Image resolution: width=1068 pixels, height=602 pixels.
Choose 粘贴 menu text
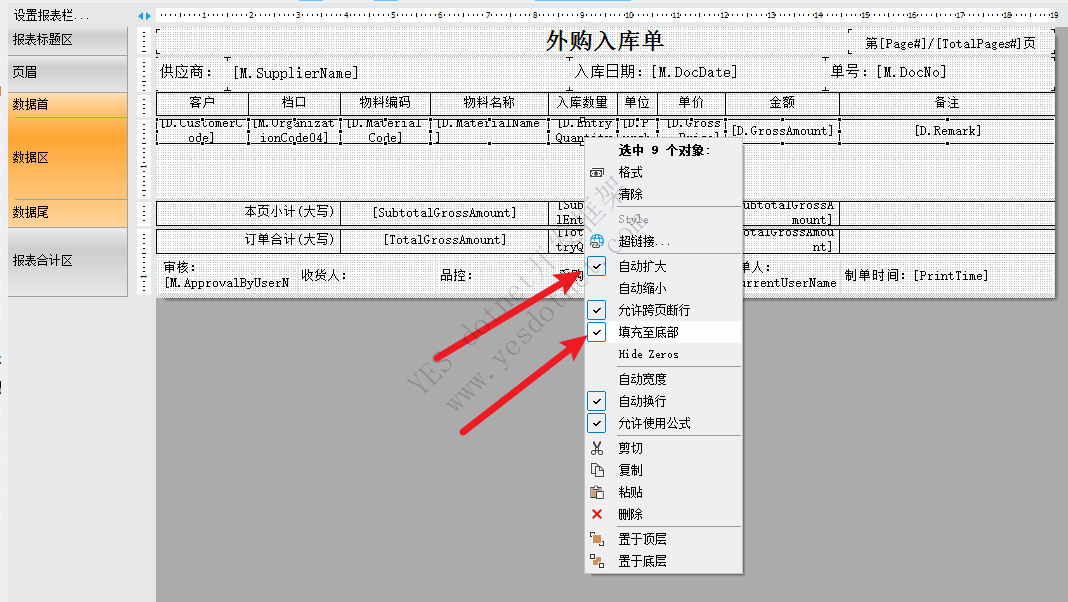(630, 492)
